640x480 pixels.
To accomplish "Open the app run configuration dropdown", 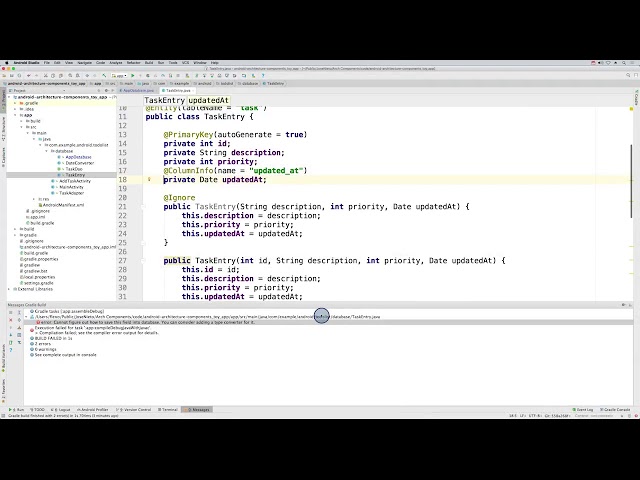I will point(119,76).
